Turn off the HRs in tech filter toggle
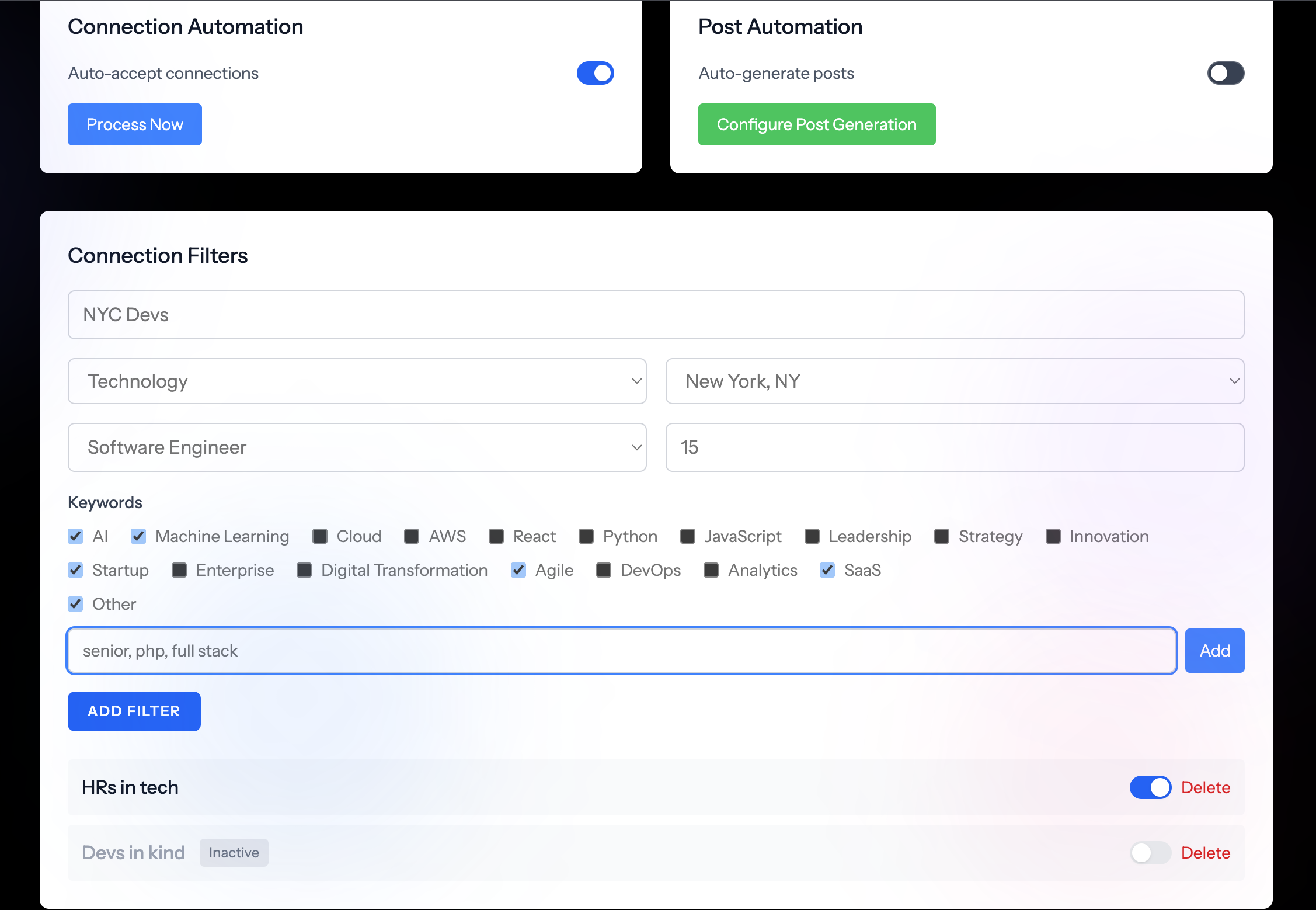This screenshot has width=1316, height=910. point(1150,787)
